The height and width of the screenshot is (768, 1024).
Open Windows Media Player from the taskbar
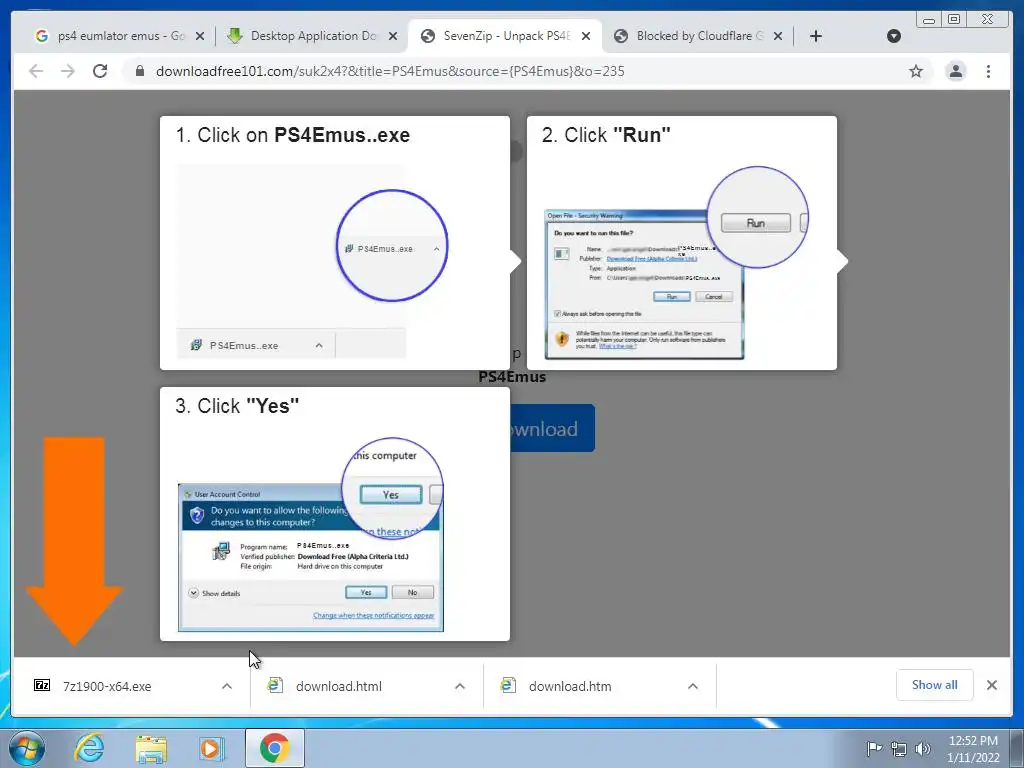click(211, 748)
